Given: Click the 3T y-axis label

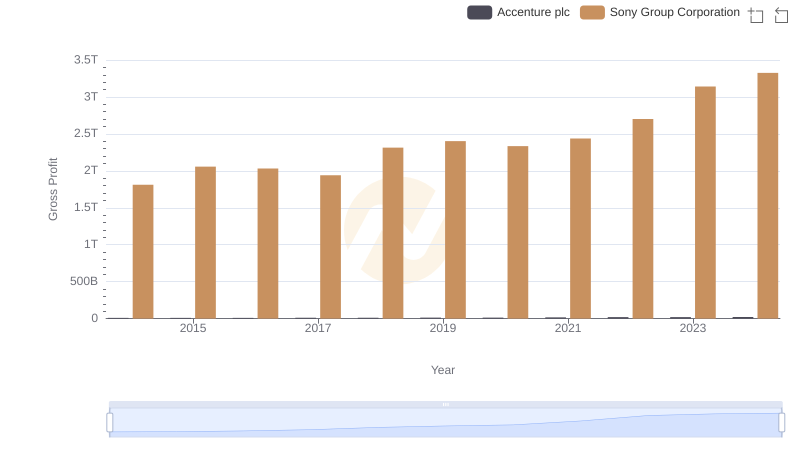Looking at the screenshot, I should pyautogui.click(x=91, y=97).
